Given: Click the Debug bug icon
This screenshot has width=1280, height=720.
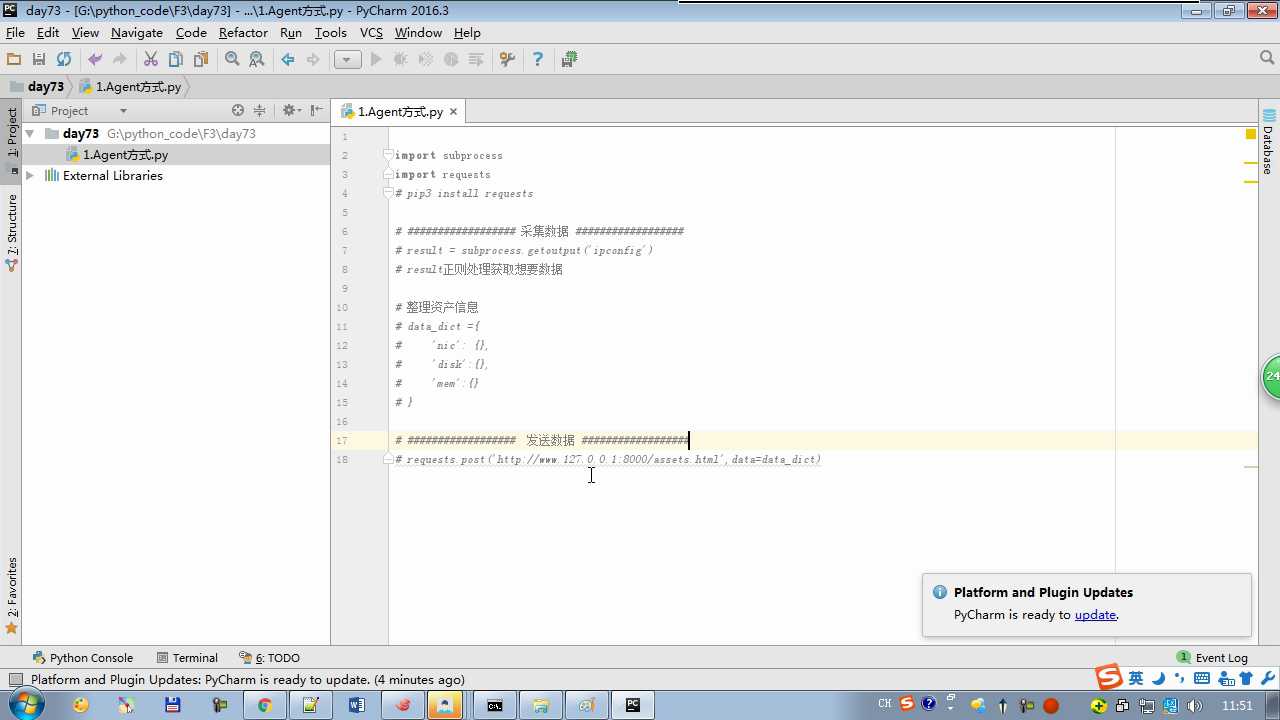Looking at the screenshot, I should click(x=401, y=60).
